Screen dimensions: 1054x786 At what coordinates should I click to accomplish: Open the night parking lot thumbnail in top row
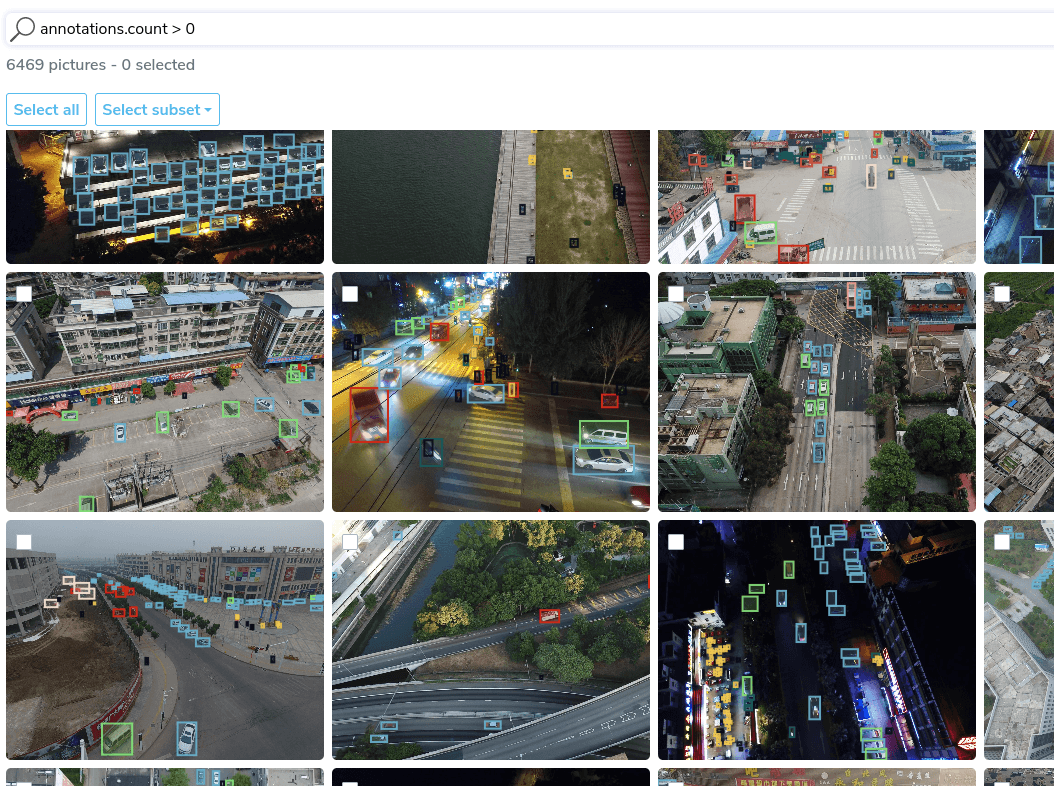click(165, 197)
